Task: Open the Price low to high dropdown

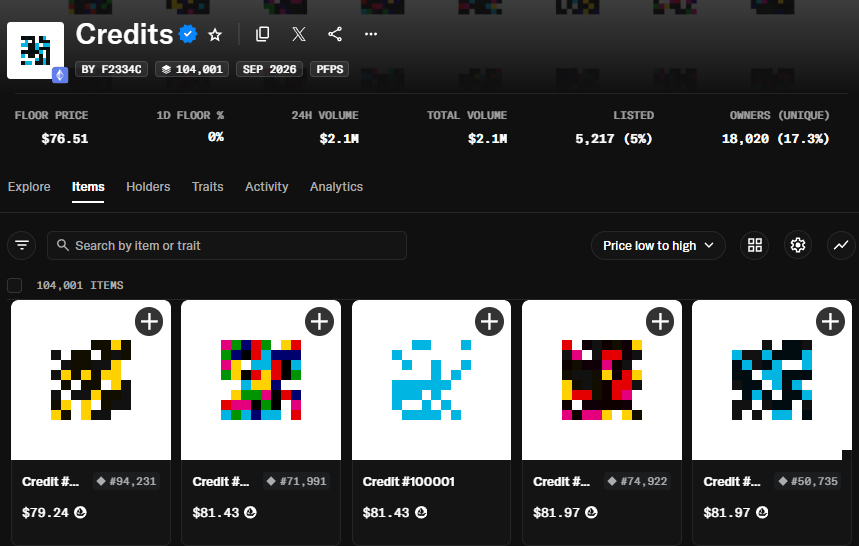Action: 658,245
